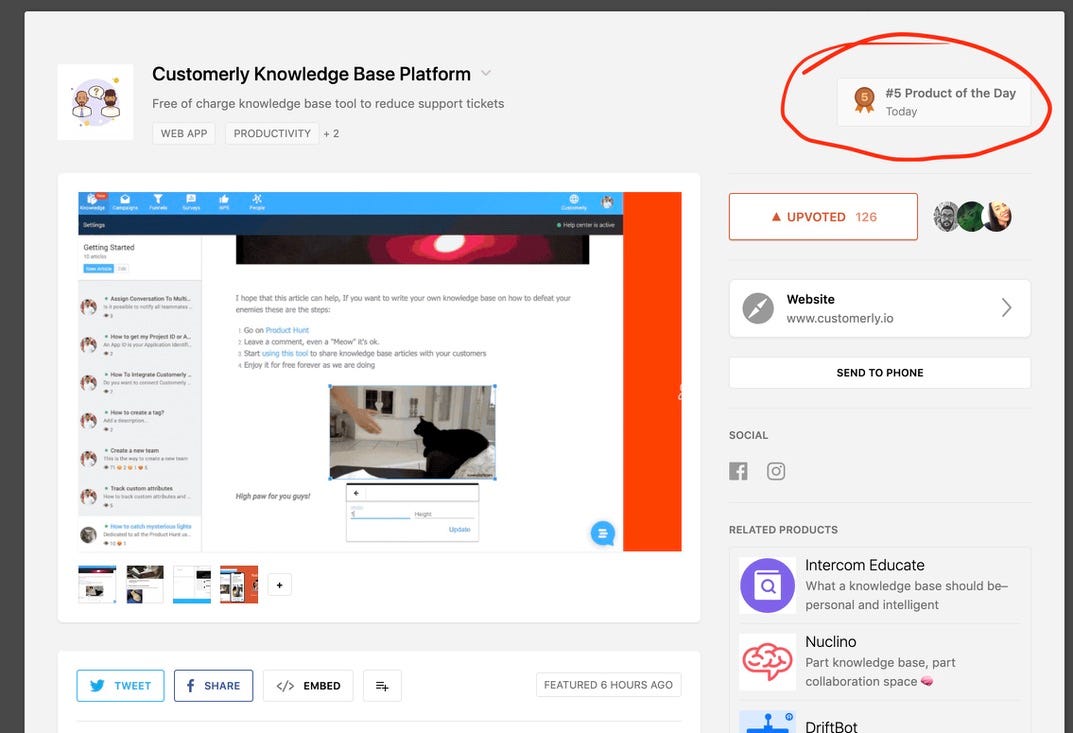Click the Customerly globe icon in screenshot
Image resolution: width=1073 pixels, height=733 pixels.
[574, 202]
